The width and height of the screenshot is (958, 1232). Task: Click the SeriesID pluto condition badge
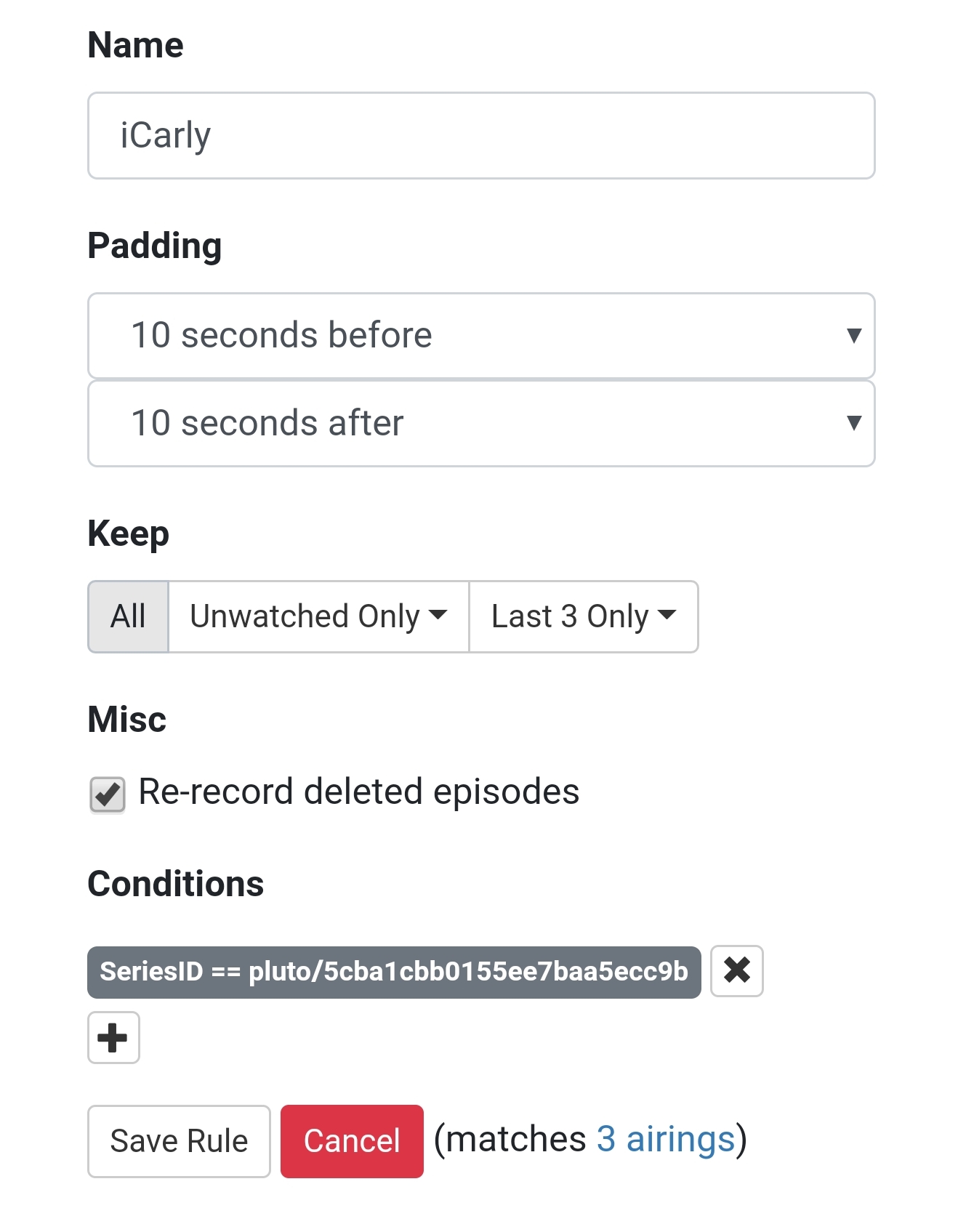393,972
